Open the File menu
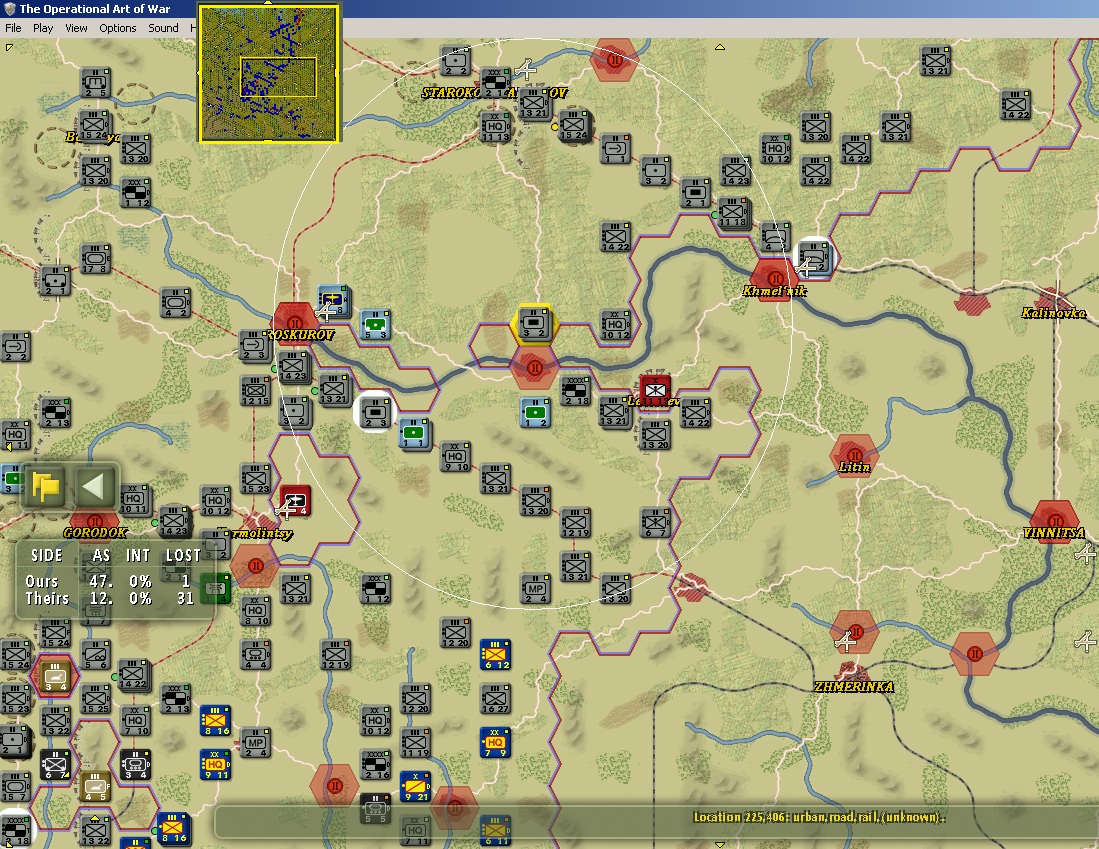 13,28
